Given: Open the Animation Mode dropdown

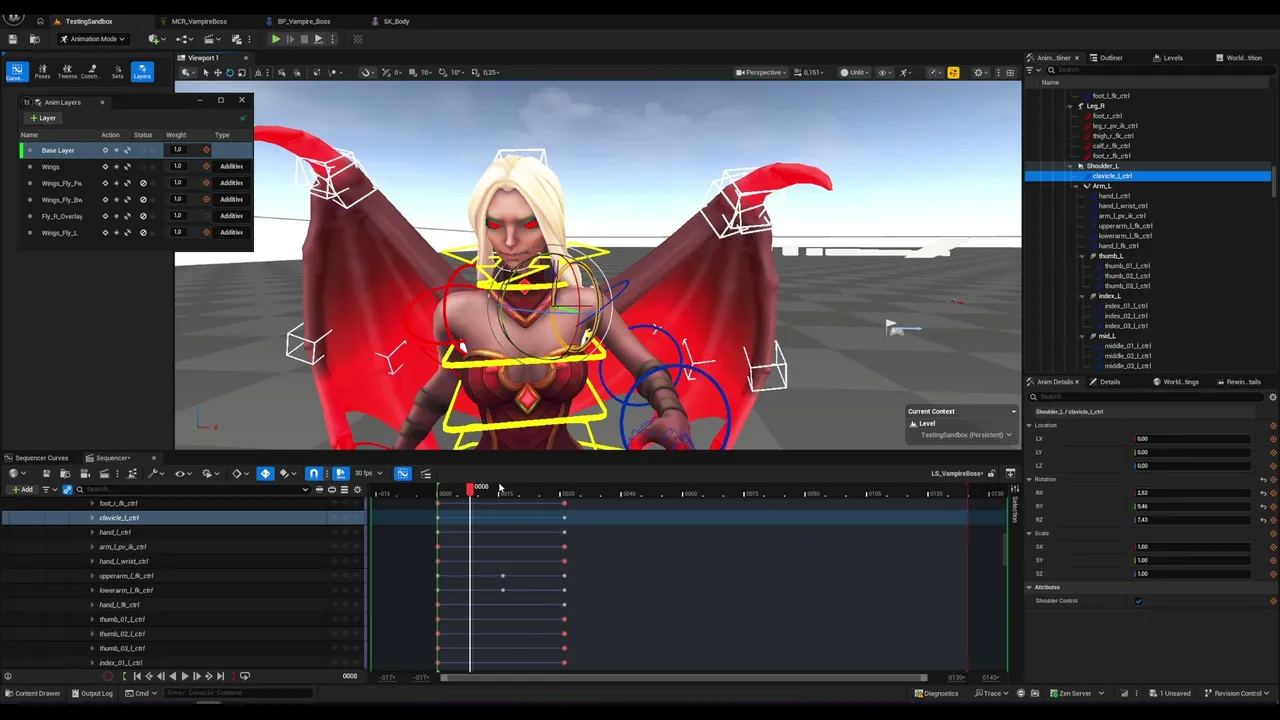Looking at the screenshot, I should point(93,39).
